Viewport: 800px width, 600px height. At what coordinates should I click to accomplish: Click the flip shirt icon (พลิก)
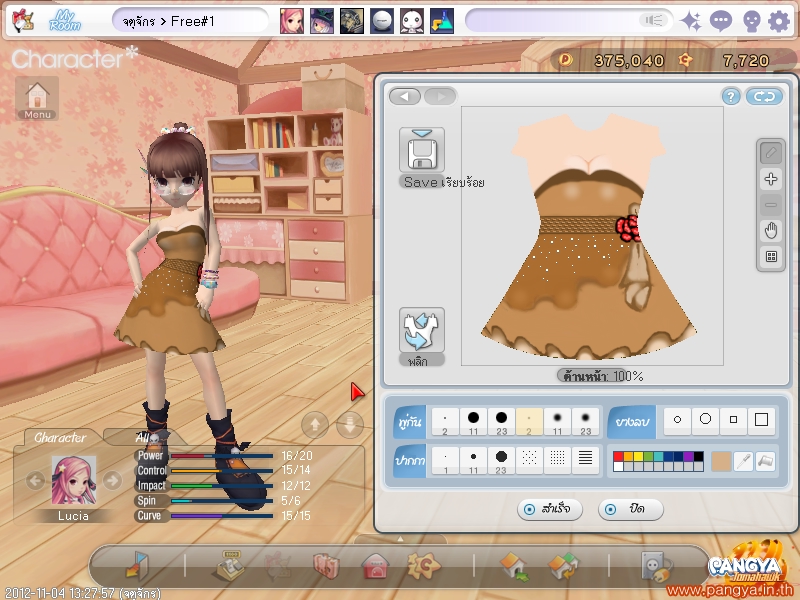(421, 330)
